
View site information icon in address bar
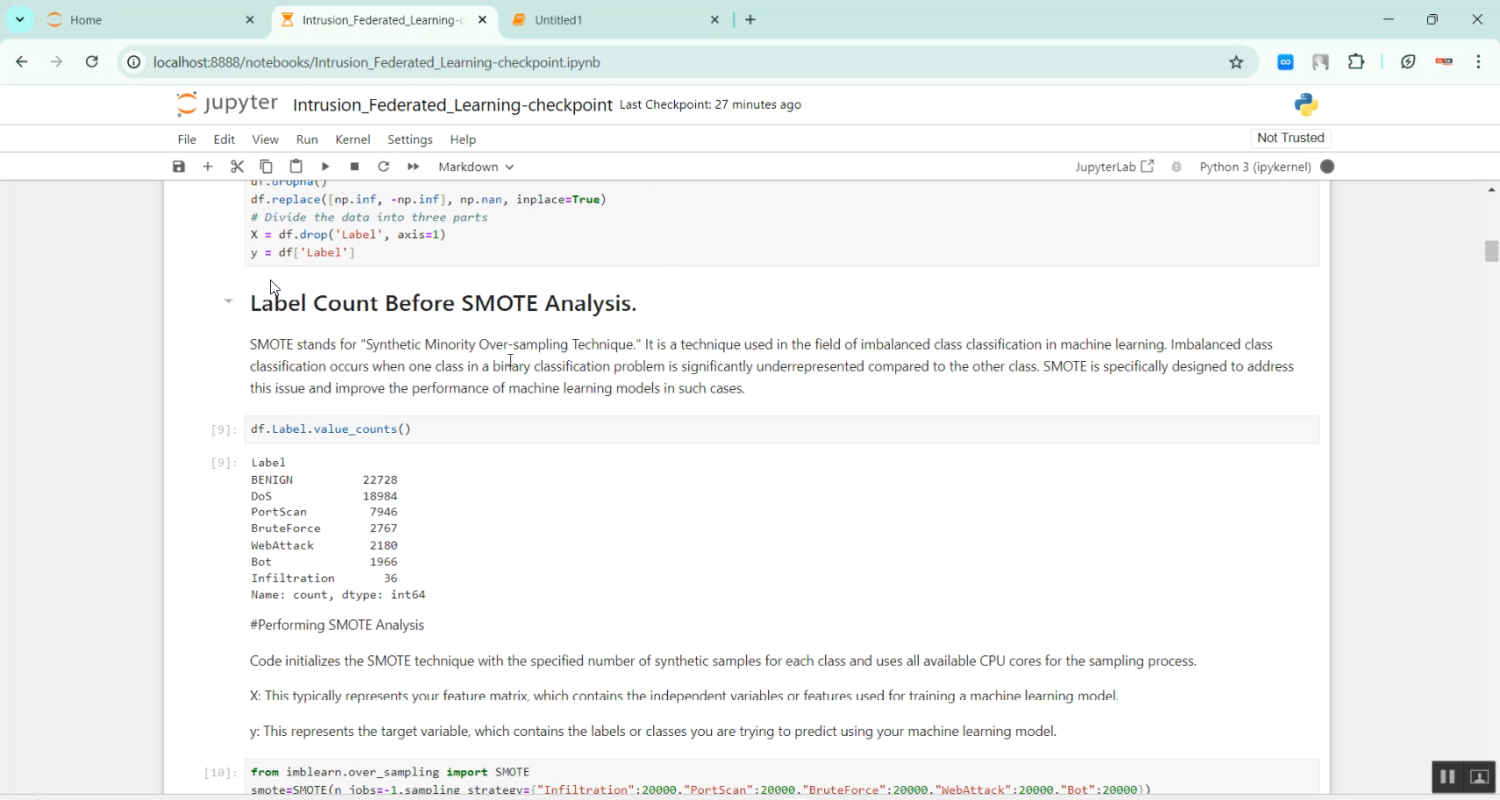pyautogui.click(x=134, y=62)
